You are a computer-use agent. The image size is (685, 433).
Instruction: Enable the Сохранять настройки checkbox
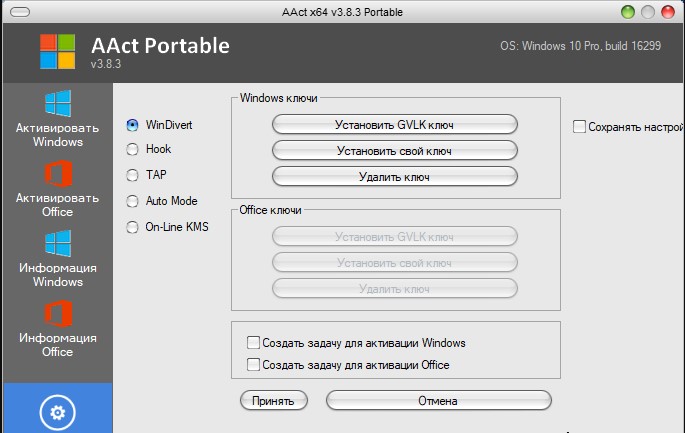point(579,127)
